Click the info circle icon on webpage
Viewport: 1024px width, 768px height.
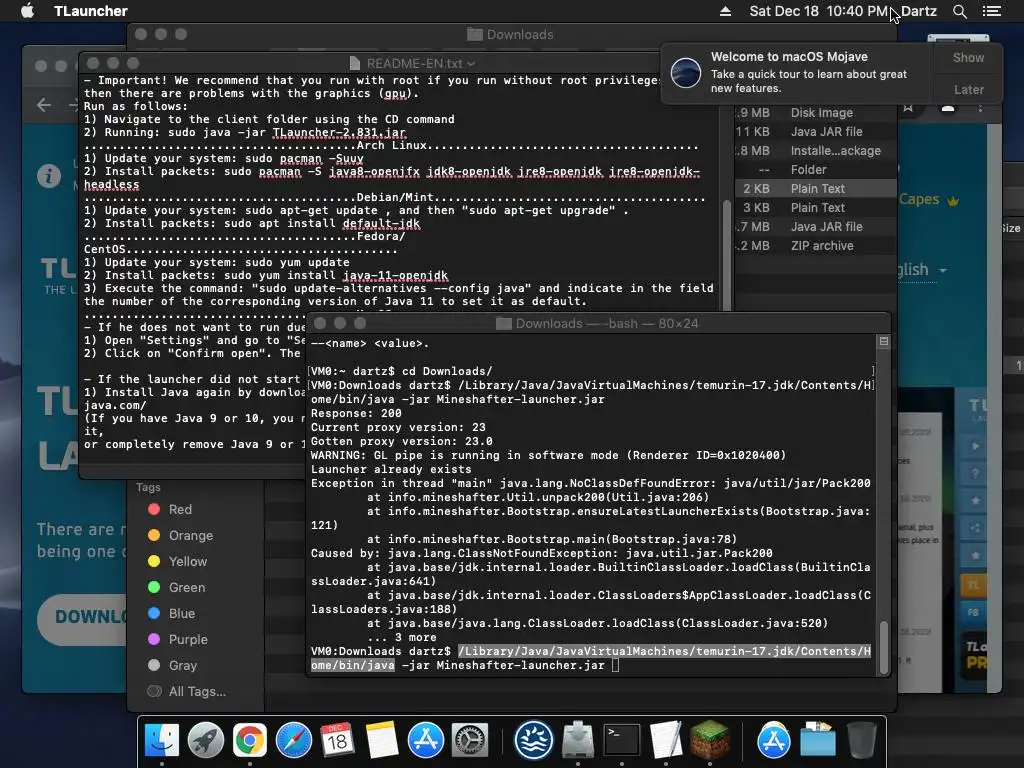[49, 176]
